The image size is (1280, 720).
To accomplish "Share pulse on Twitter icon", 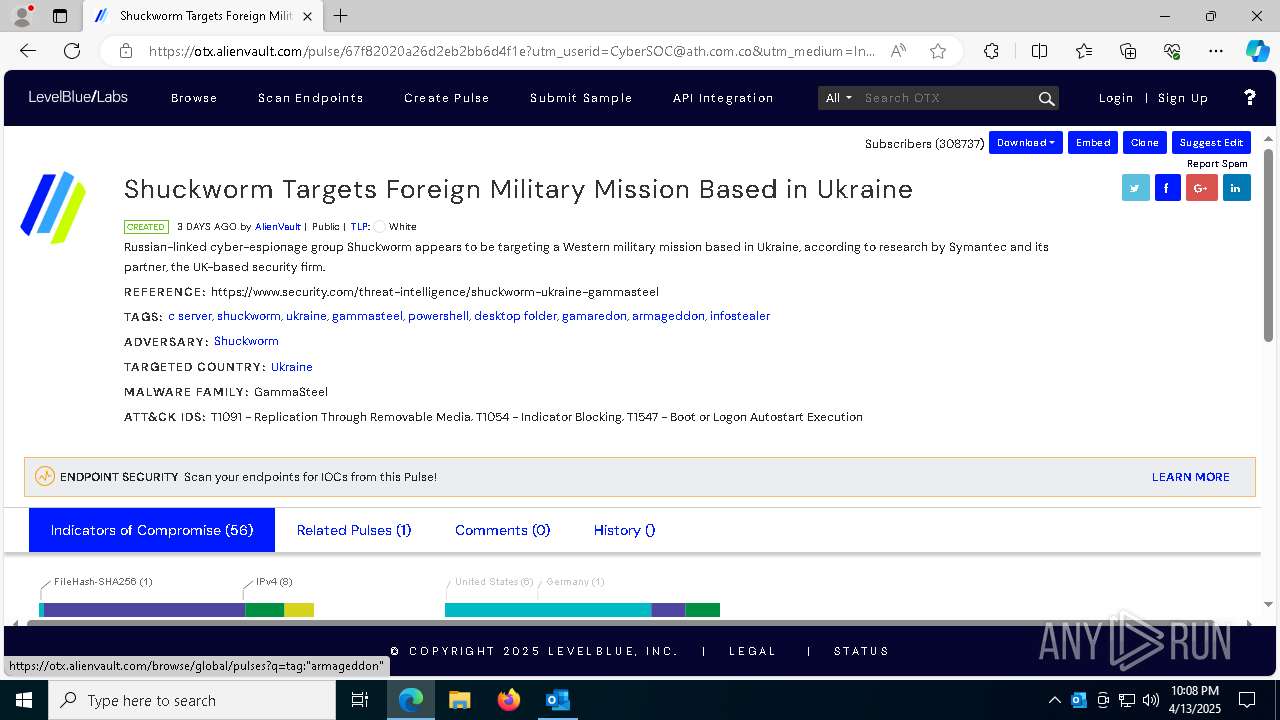I will pyautogui.click(x=1135, y=187).
